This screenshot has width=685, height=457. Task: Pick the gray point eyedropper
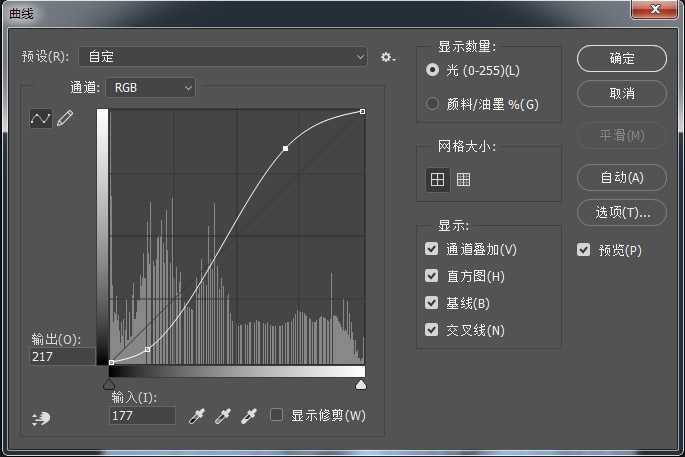pos(223,416)
